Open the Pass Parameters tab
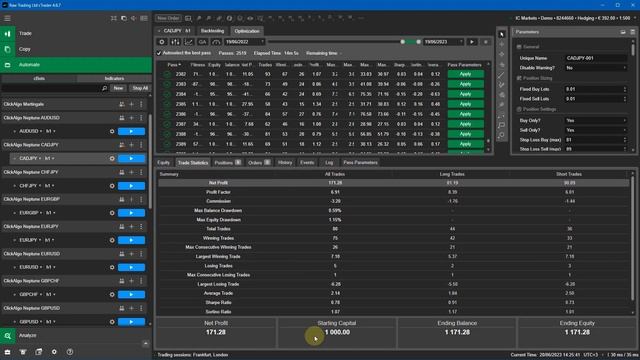640x360 pixels. [x=360, y=162]
